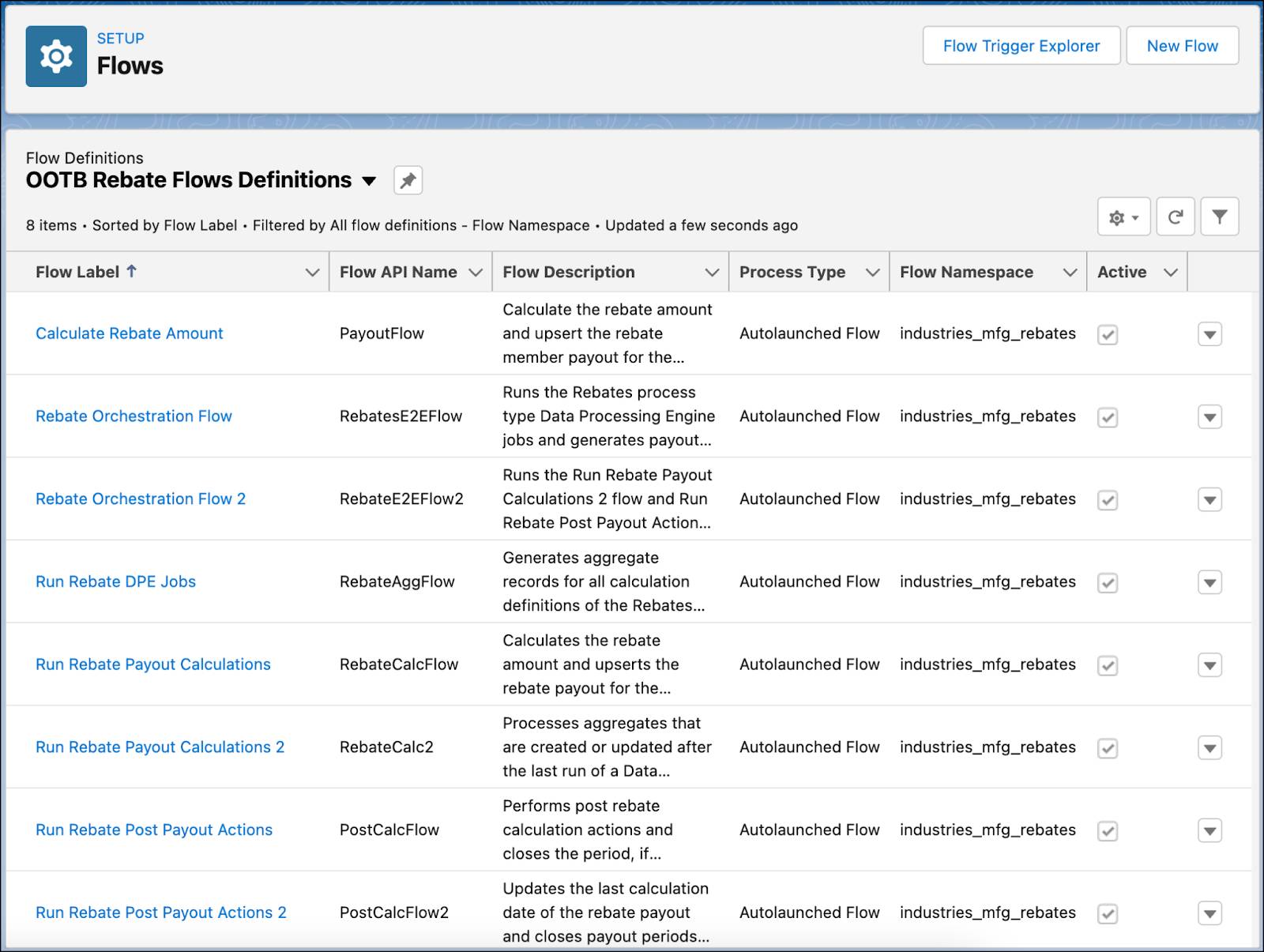Click the New Flow button
Screen dimensions: 1264x952
click(x=1182, y=46)
